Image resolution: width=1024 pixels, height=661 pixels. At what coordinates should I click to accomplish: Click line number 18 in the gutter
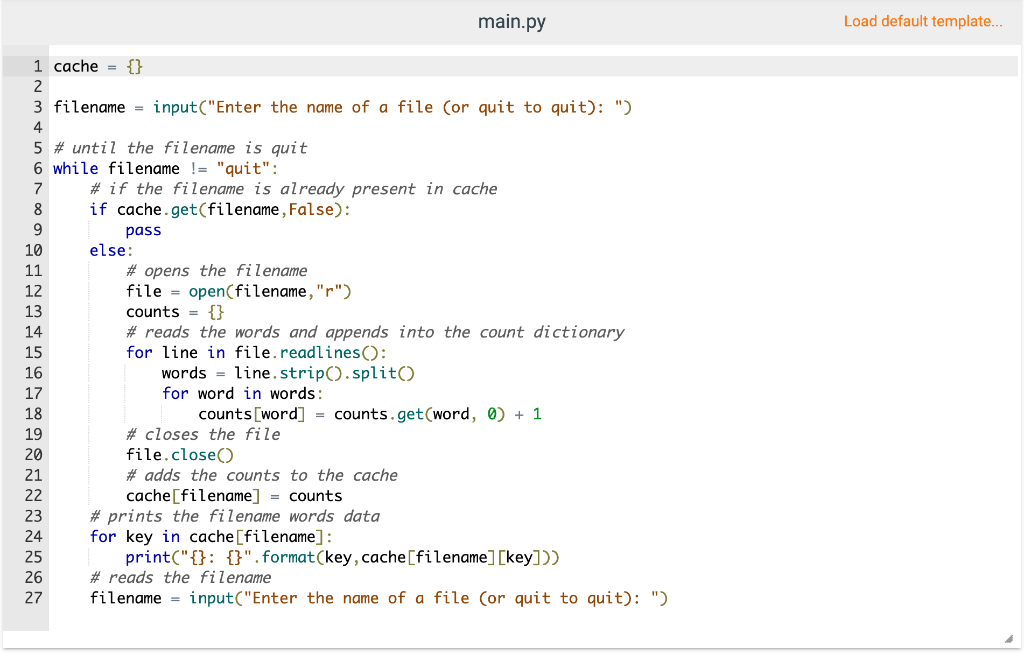pos(33,413)
